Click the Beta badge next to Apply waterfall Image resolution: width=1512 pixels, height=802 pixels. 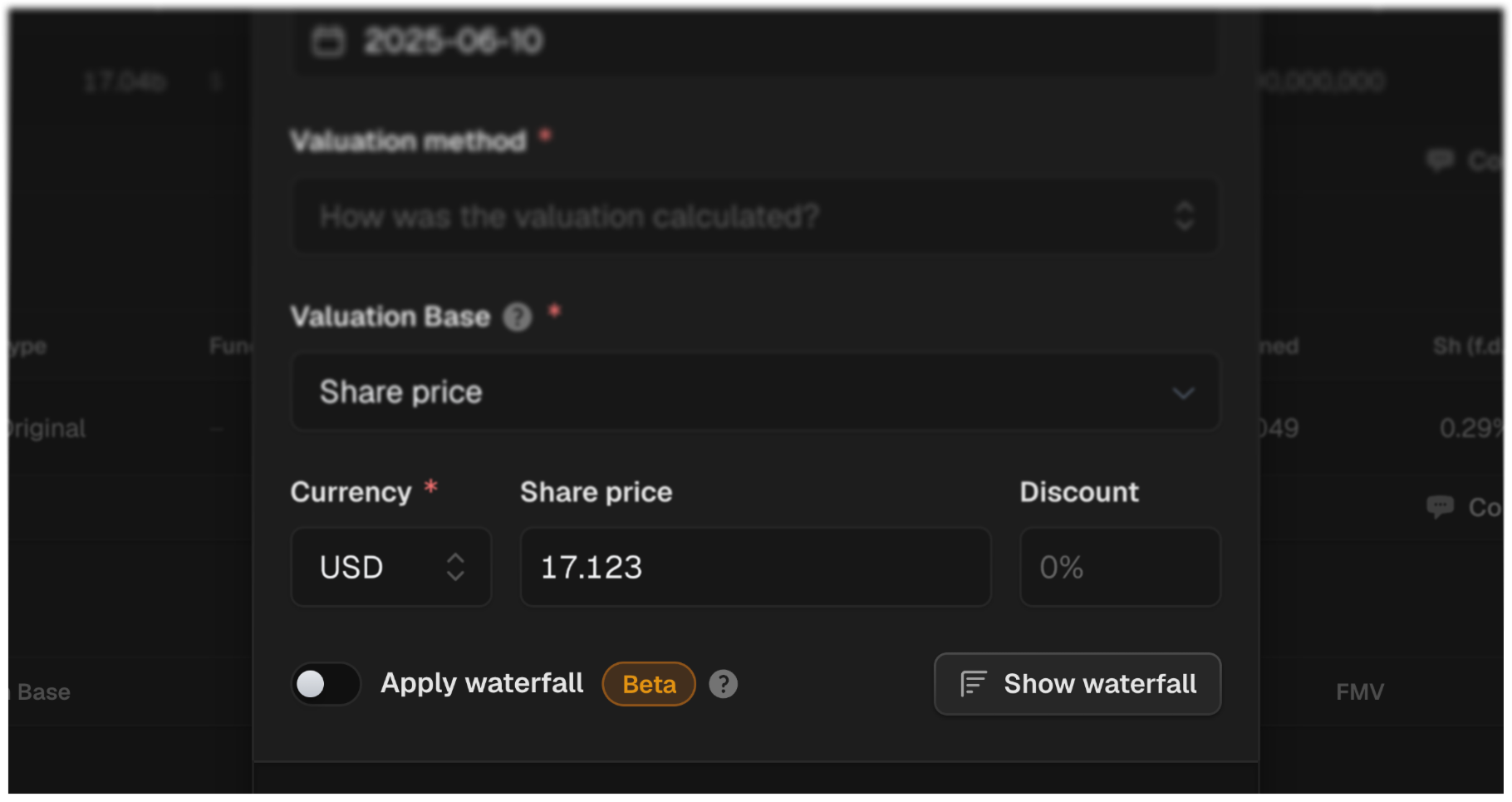(x=648, y=683)
